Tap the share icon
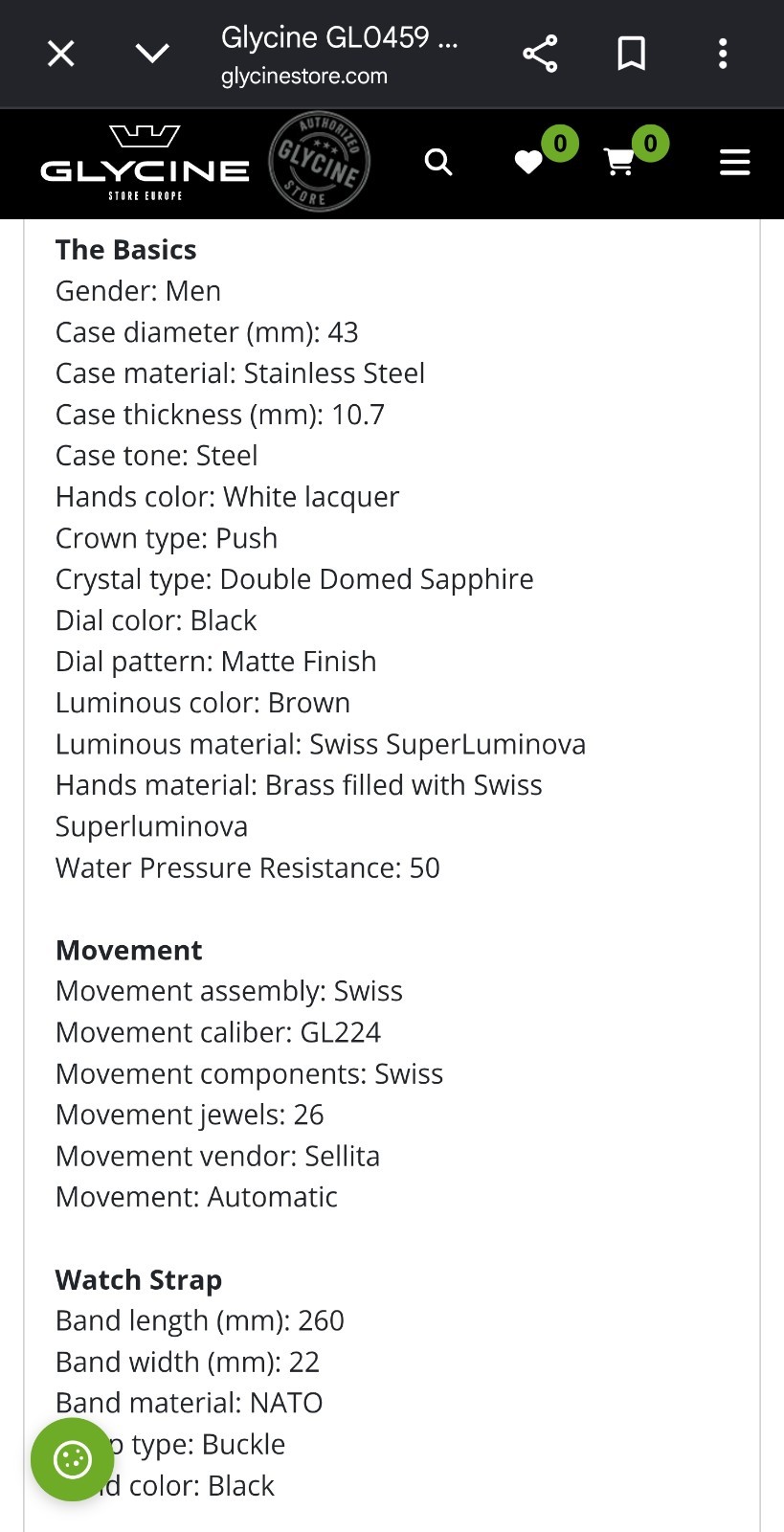The height and width of the screenshot is (1532, 784). coord(540,54)
